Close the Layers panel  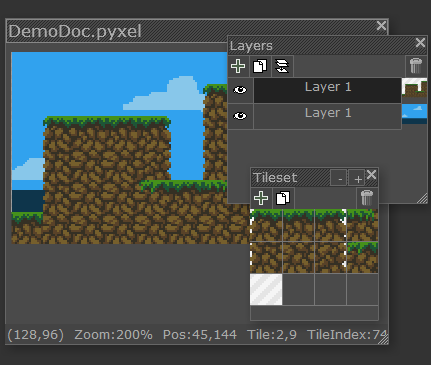click(x=420, y=42)
